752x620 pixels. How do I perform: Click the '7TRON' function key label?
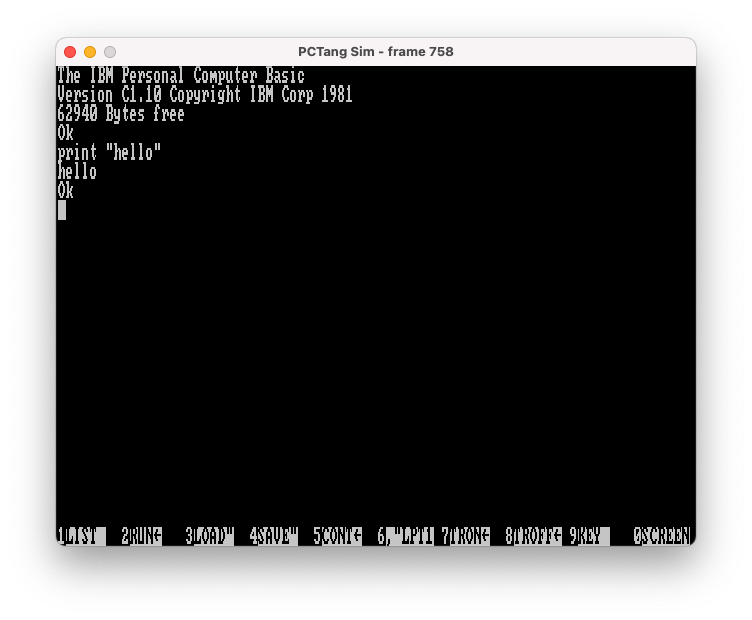point(466,536)
